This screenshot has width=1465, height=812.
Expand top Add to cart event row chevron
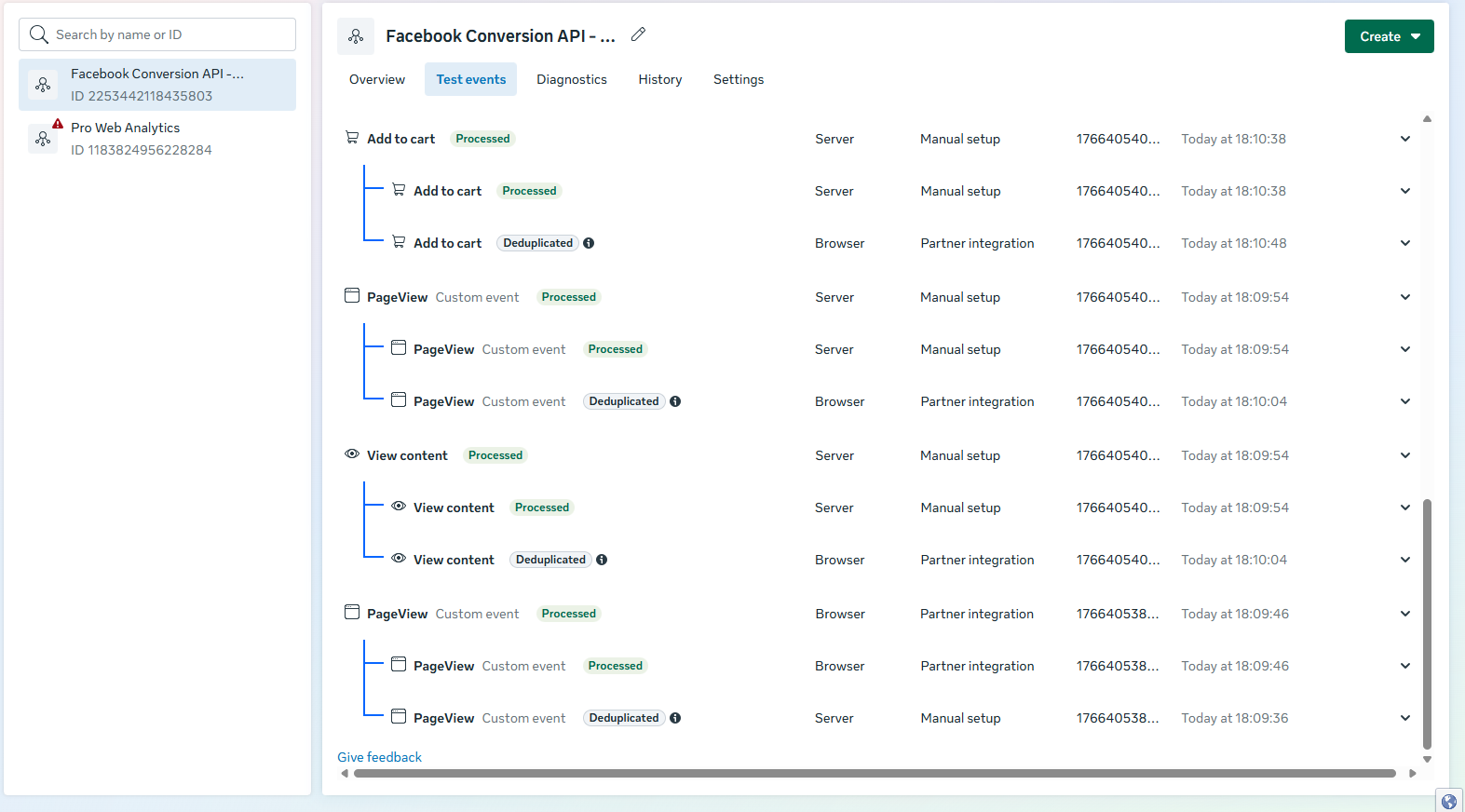pos(1404,139)
